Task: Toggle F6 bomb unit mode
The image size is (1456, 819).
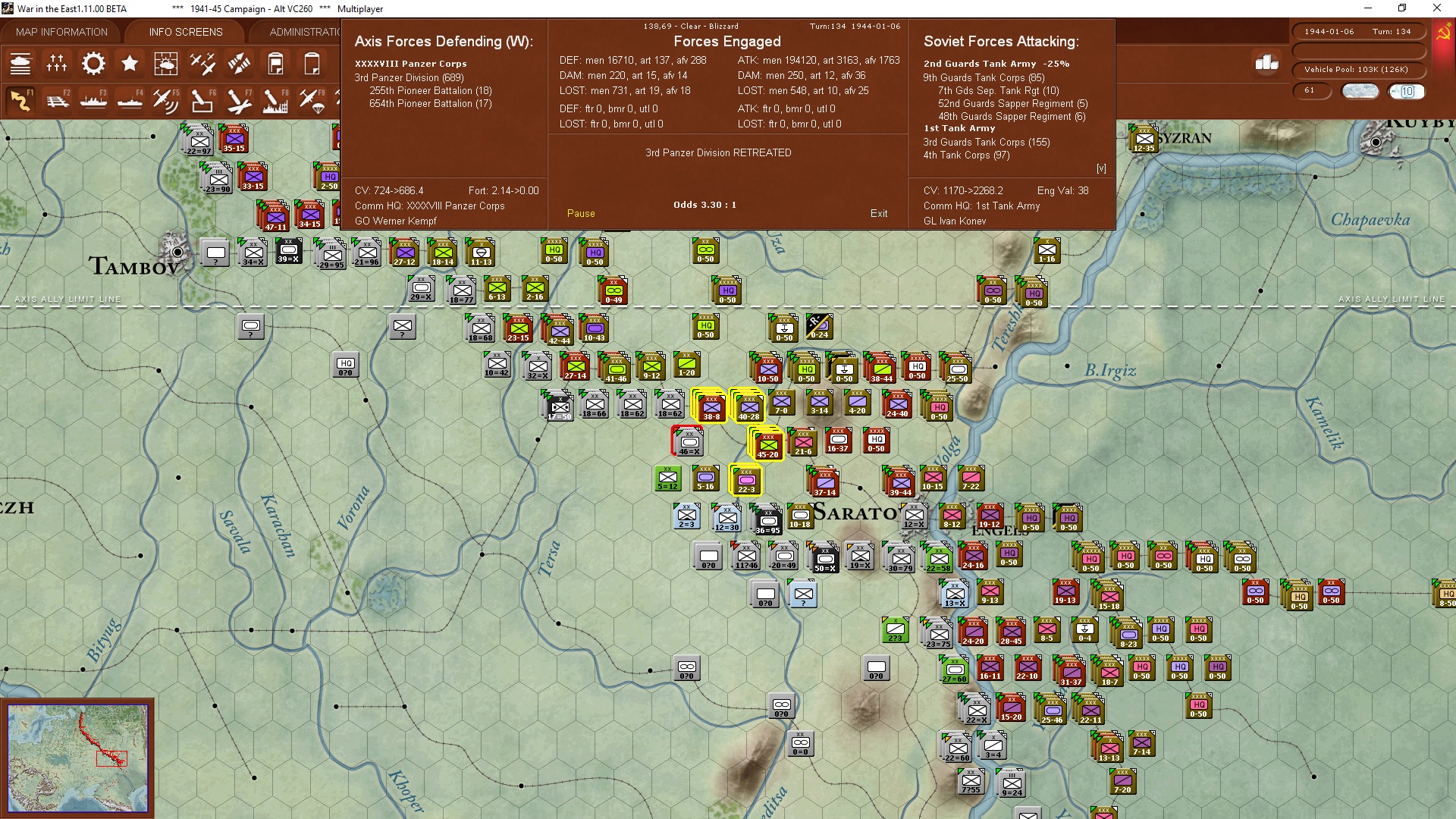Action: point(202,100)
